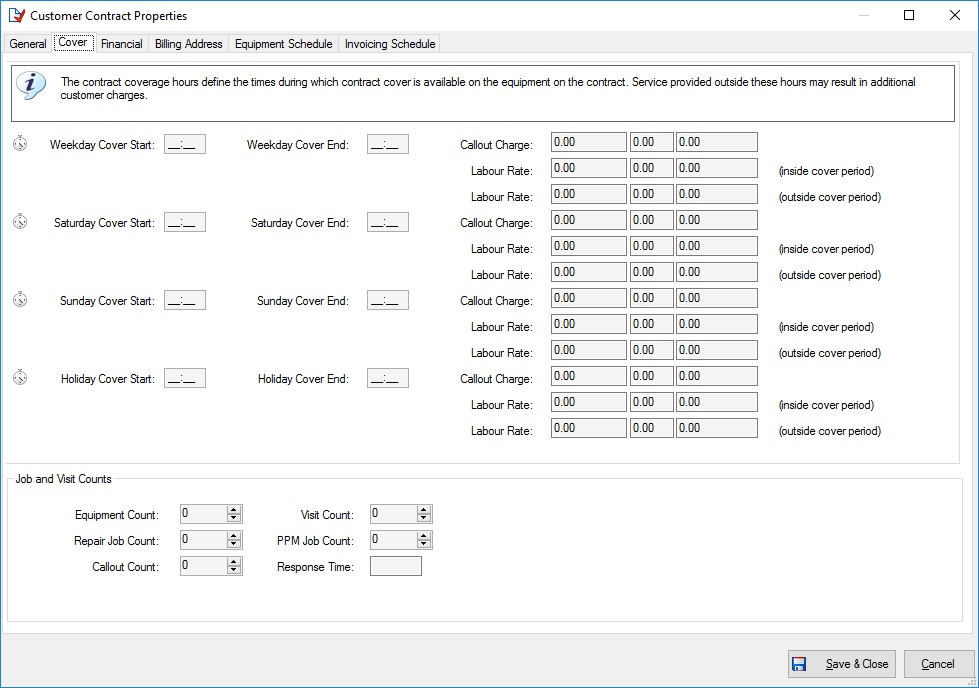Decrease the Repair Job Count value
The height and width of the screenshot is (688, 979).
[x=234, y=544]
